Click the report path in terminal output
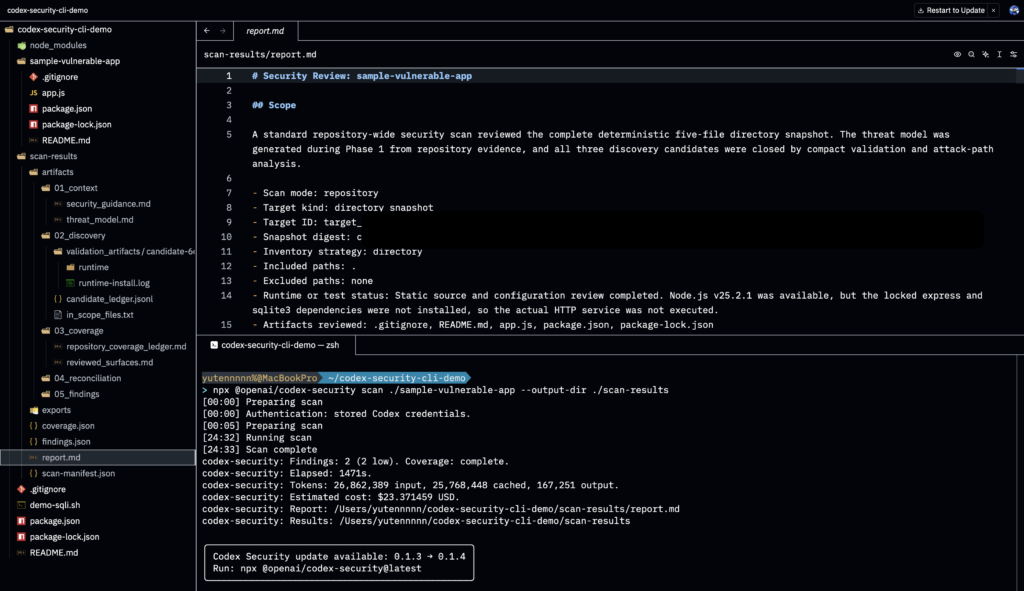Image resolution: width=1024 pixels, height=591 pixels. click(507, 509)
